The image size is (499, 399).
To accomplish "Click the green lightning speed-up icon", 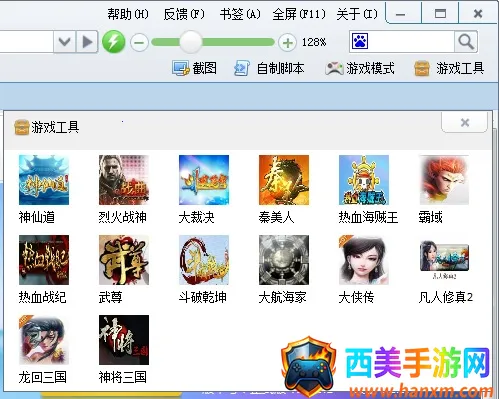I will point(114,42).
